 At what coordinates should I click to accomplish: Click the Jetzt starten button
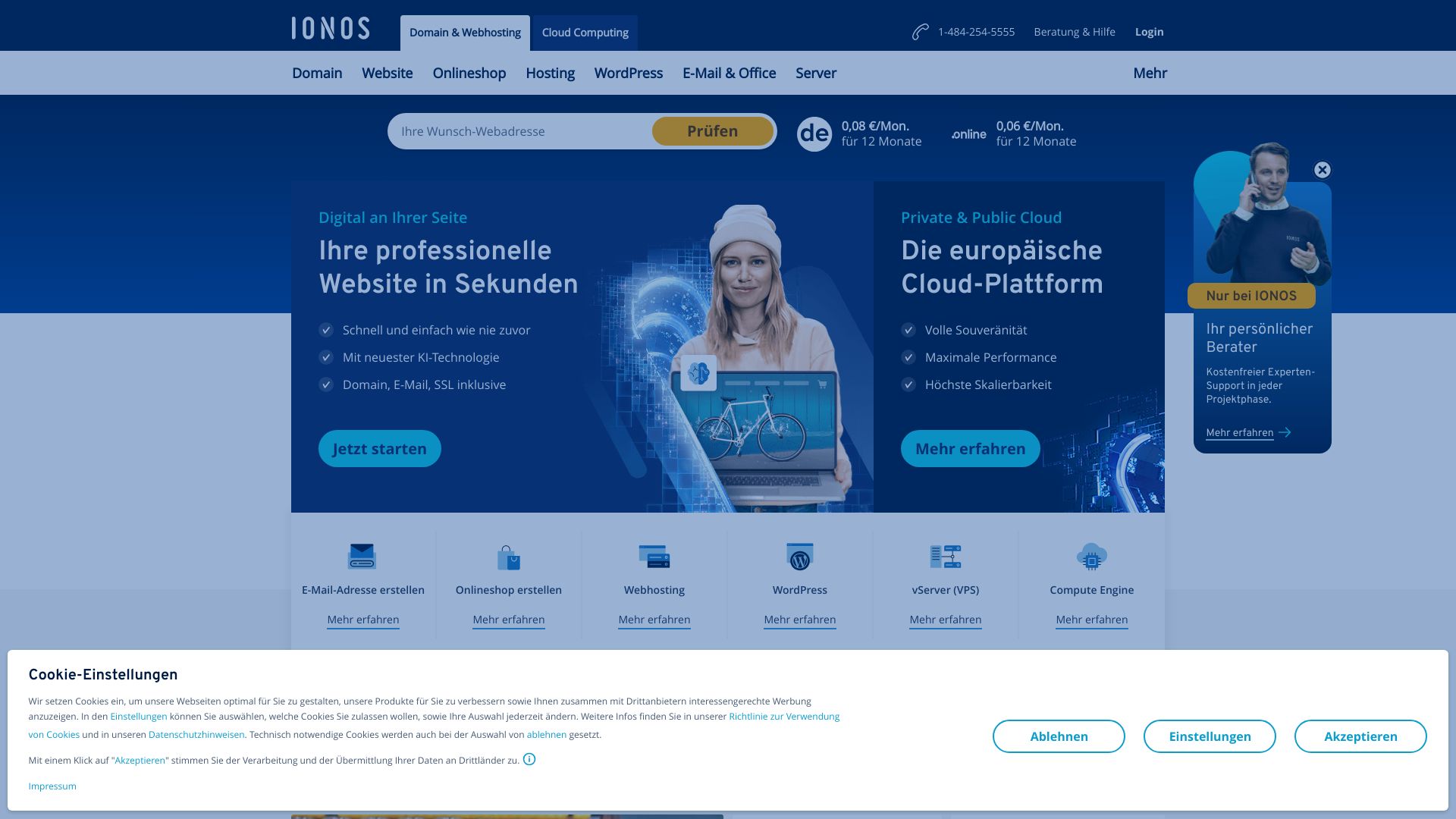tap(379, 449)
